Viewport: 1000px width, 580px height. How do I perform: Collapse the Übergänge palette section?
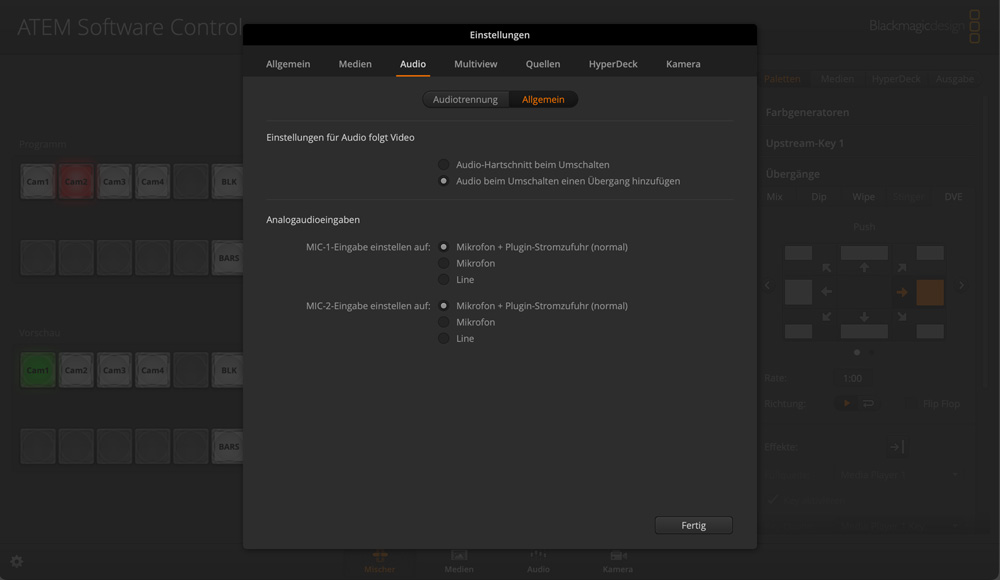792,174
